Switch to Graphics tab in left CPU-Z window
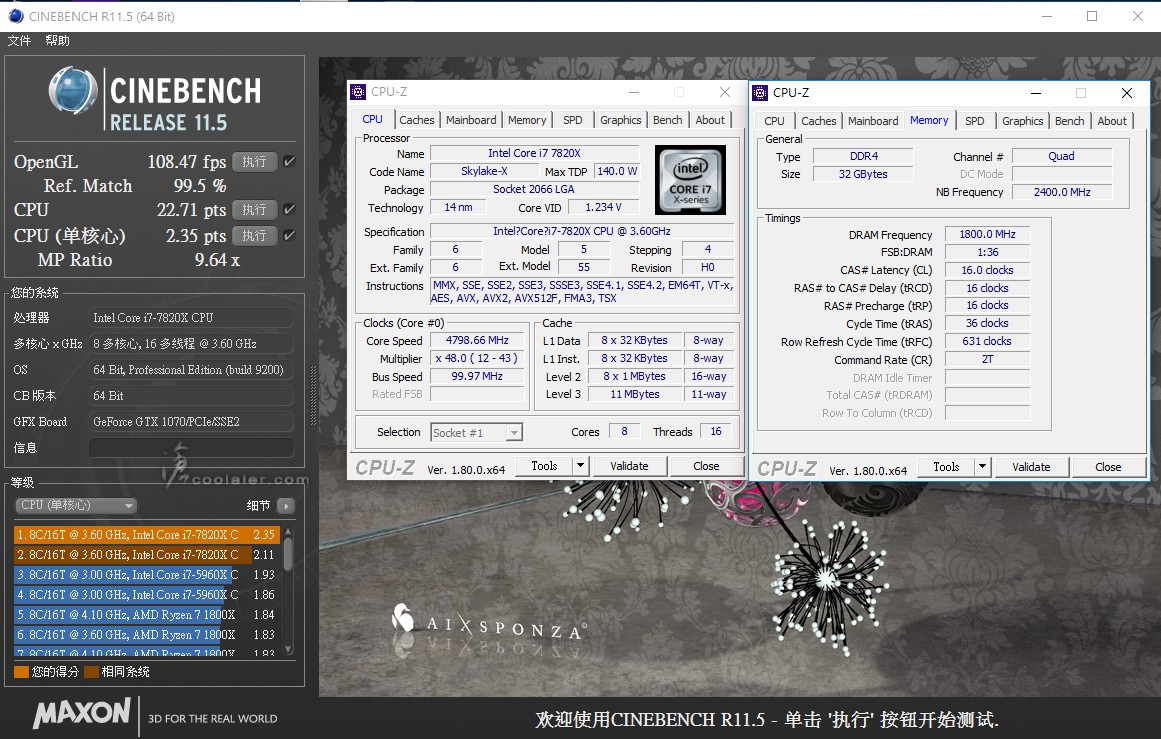The width and height of the screenshot is (1161, 739). 620,120
